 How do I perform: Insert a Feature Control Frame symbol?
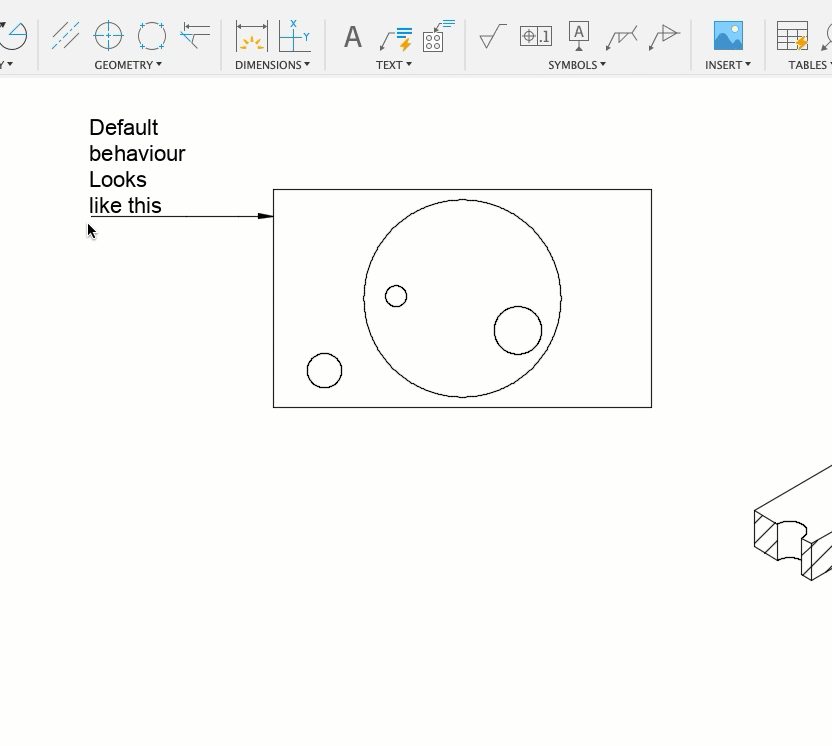pyautogui.click(x=536, y=37)
